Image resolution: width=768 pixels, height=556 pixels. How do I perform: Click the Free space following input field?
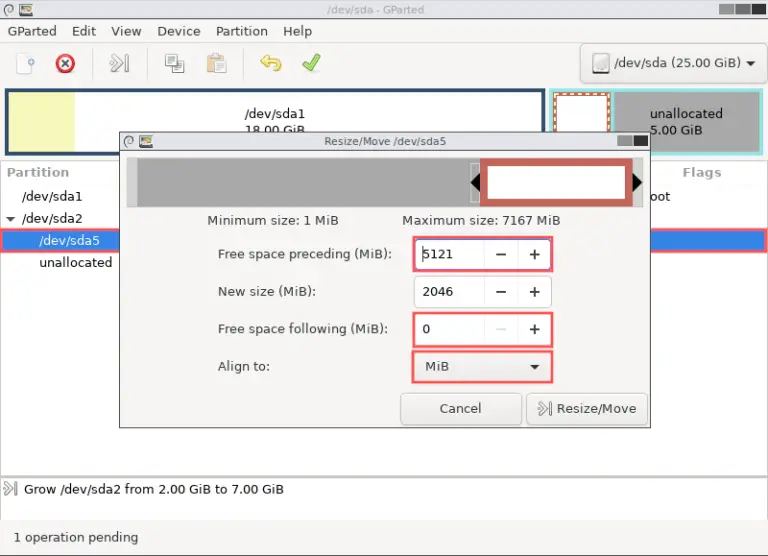point(450,329)
